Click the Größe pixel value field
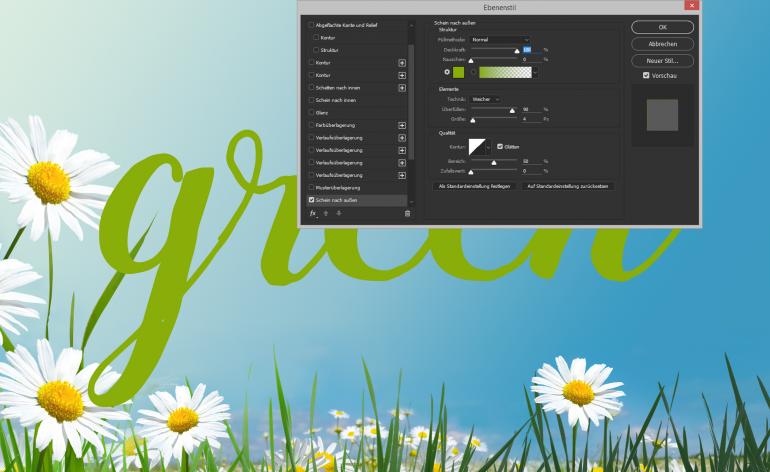The image size is (770, 472). (x=531, y=119)
